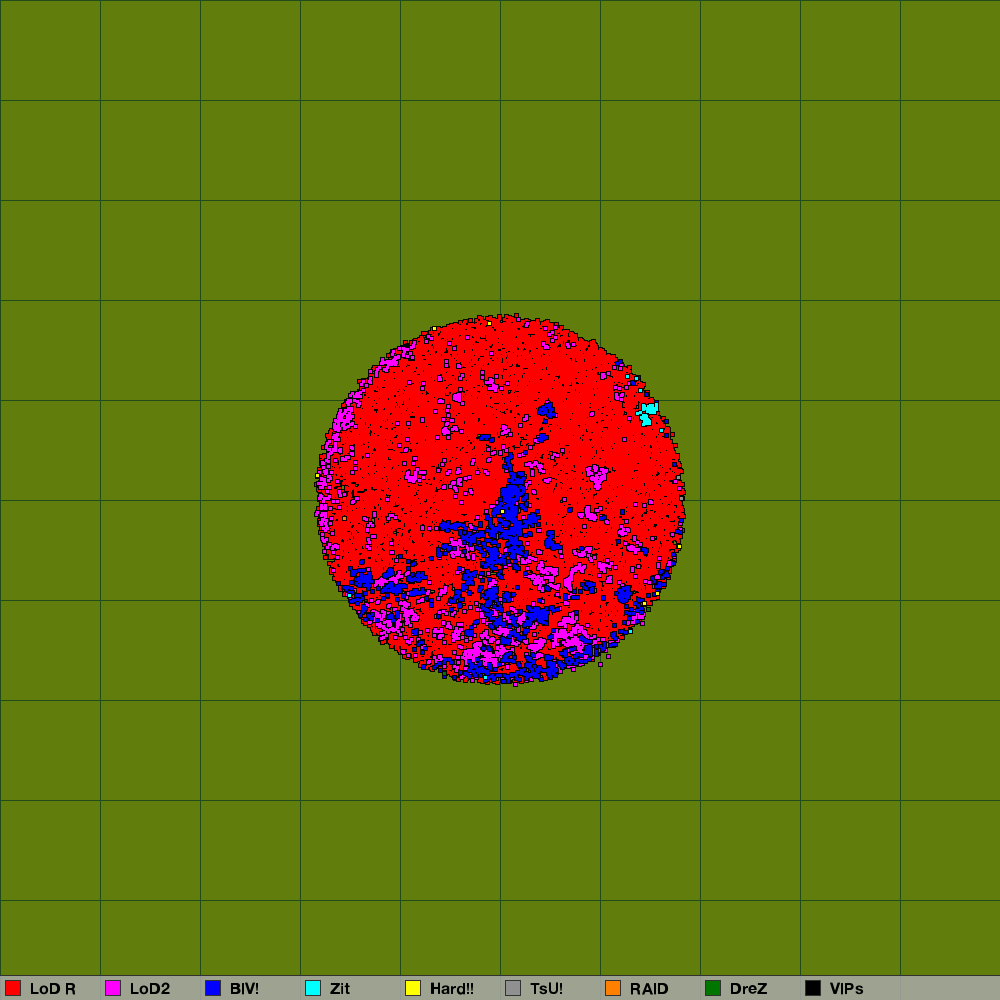This screenshot has height=1000, width=1000.
Task: Click the cyan Zit cluster on the map
Action: 648,412
